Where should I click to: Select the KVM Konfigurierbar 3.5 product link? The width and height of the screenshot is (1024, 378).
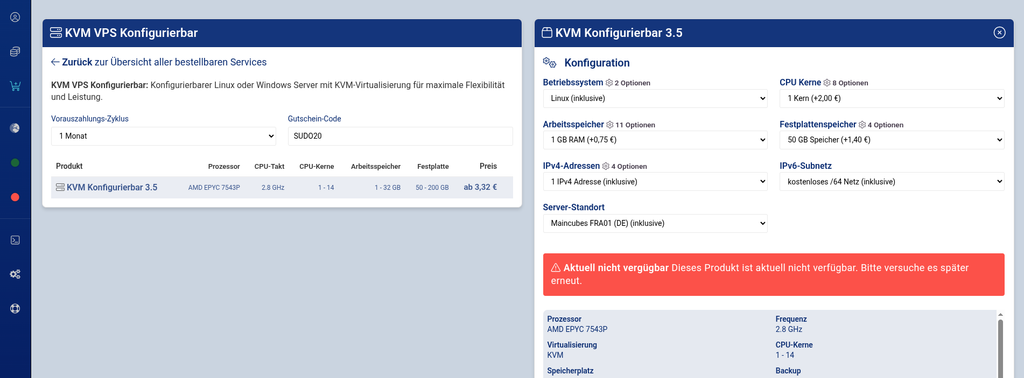112,187
